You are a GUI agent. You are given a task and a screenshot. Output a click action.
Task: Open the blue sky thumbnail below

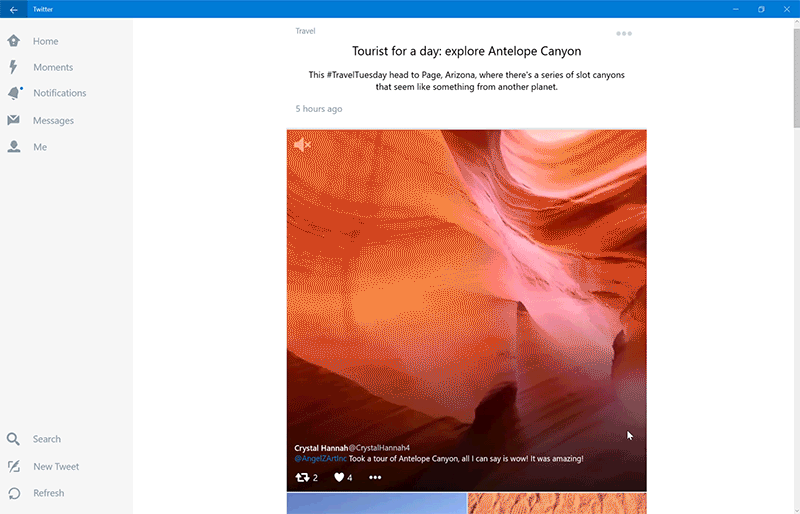(x=377, y=503)
